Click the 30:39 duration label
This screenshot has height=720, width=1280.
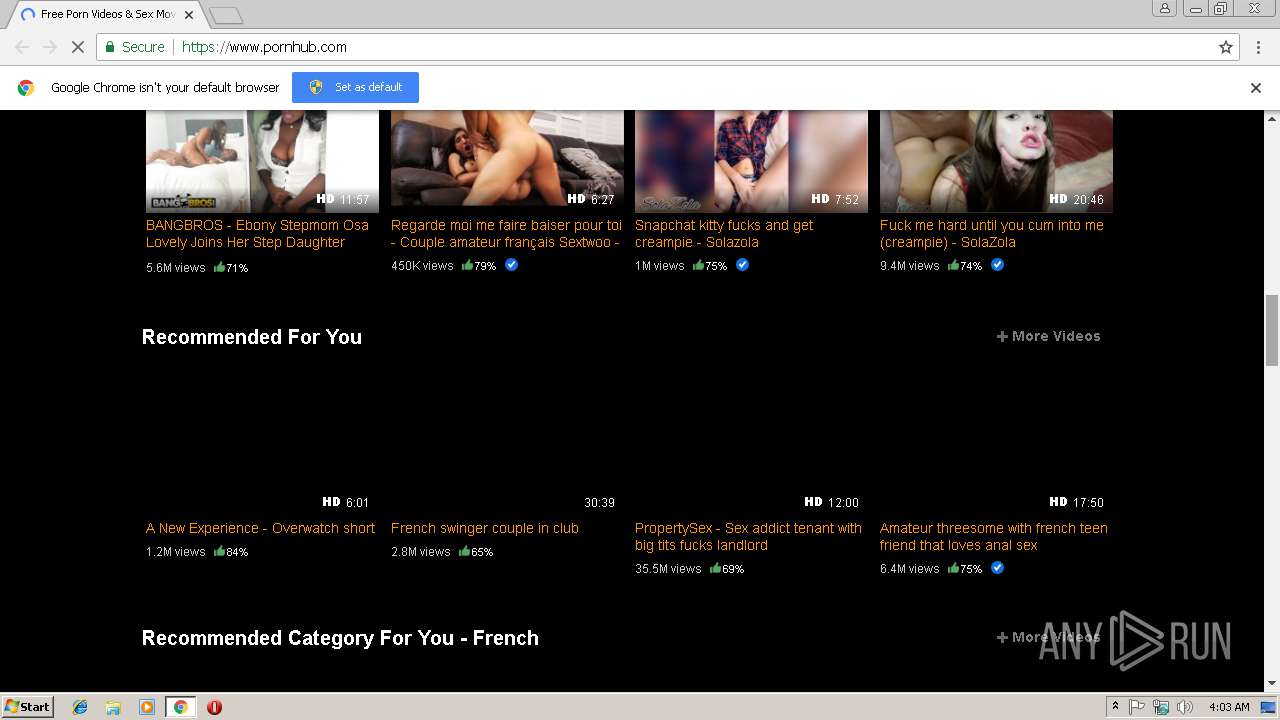click(599, 503)
